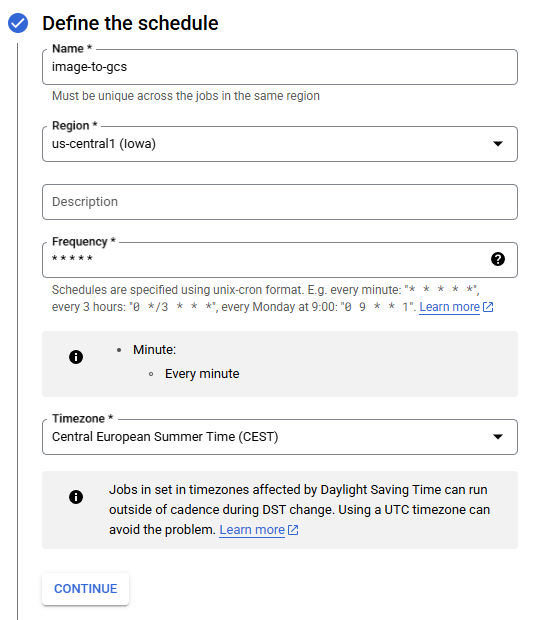Open the Daylight Saving Time Learn more link
This screenshot has height=620, width=556.
pyautogui.click(x=252, y=529)
